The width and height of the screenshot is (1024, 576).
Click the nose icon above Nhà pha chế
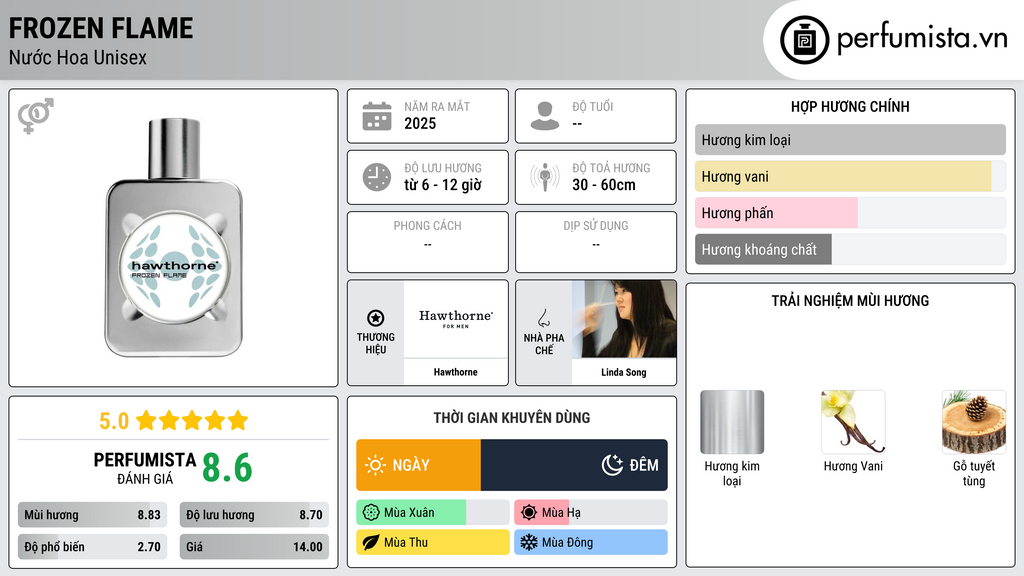[543, 318]
